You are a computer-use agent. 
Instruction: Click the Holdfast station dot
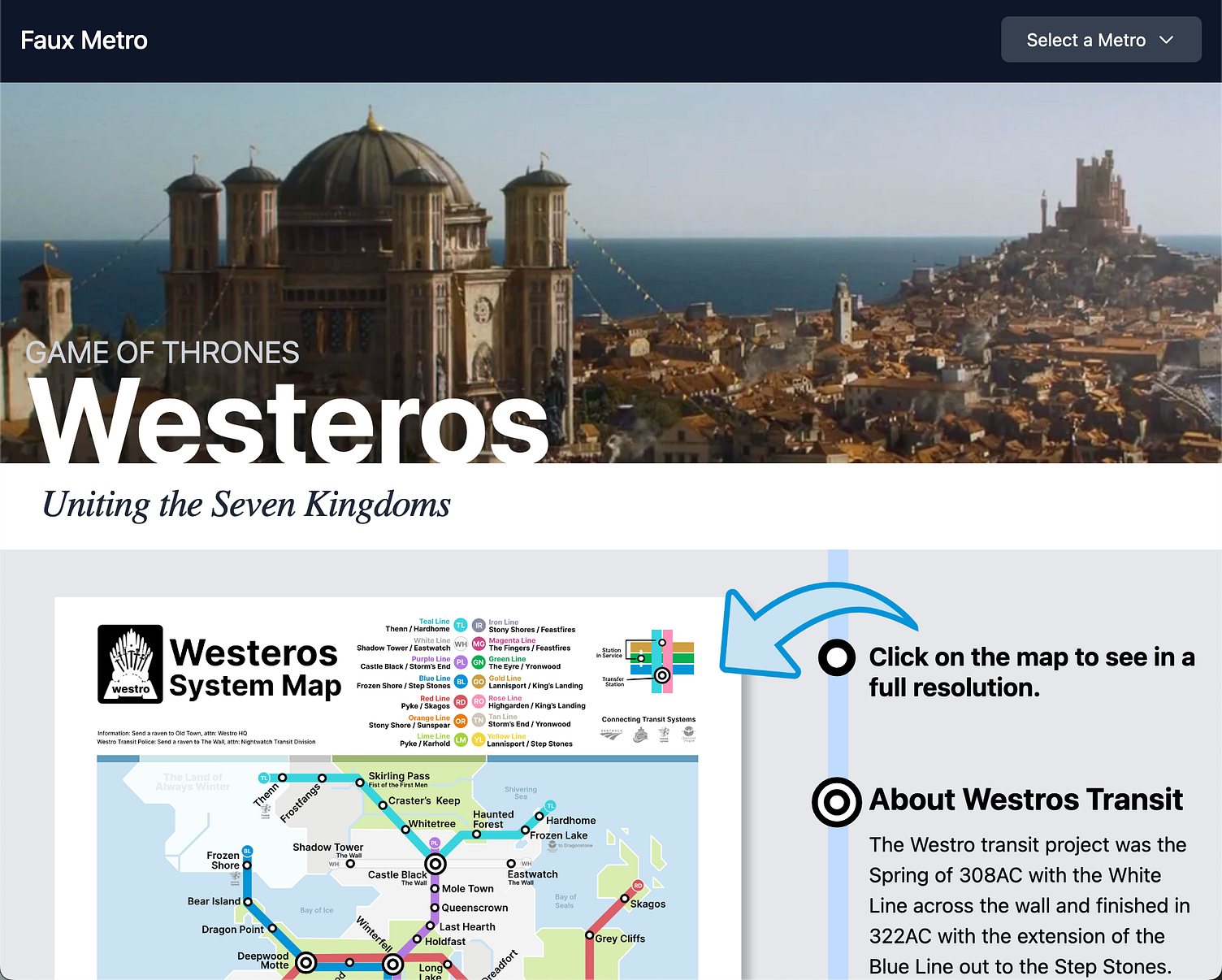pyautogui.click(x=417, y=939)
